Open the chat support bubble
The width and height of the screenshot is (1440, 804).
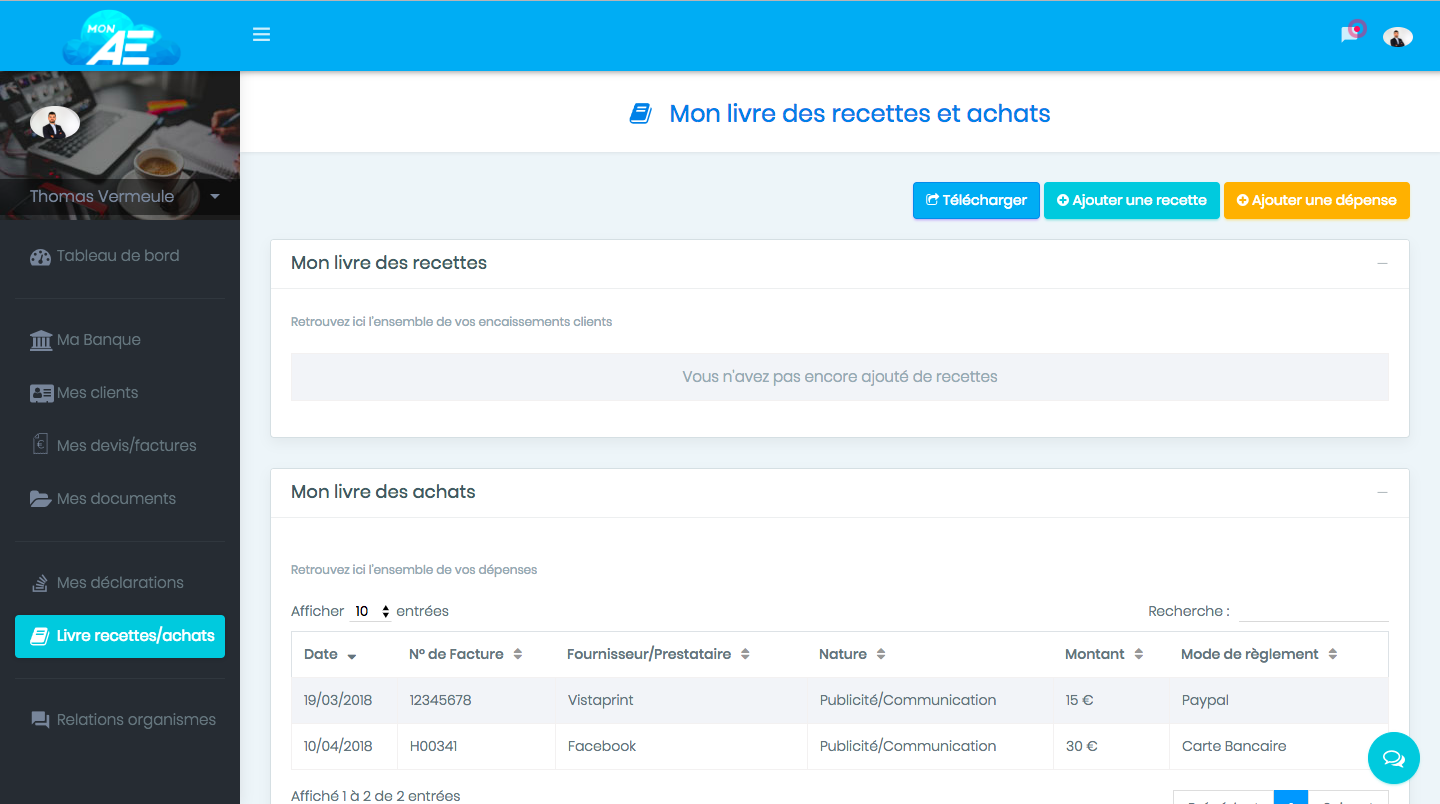coord(1394,758)
